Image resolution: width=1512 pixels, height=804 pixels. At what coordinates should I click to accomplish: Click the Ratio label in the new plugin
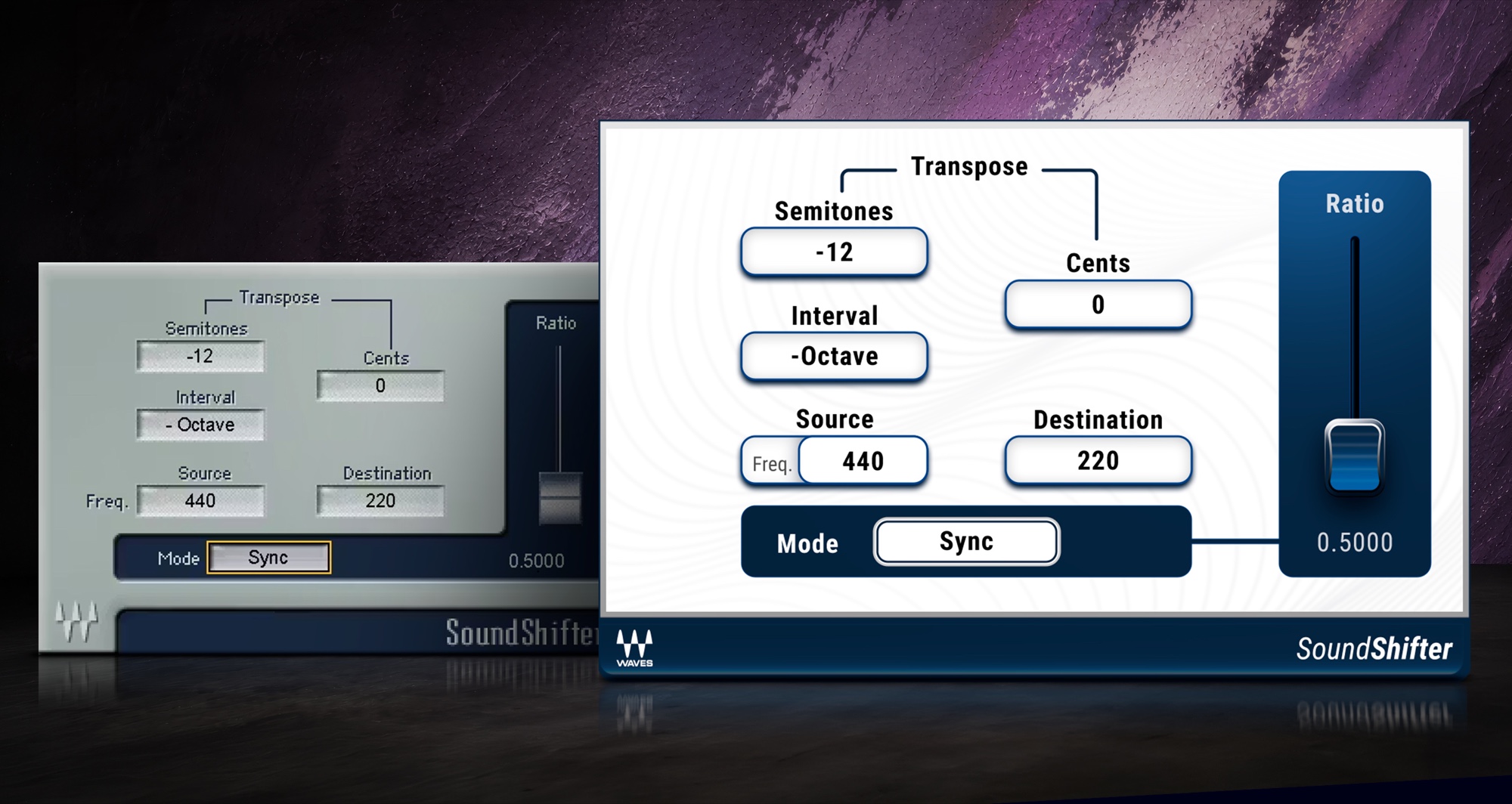[1354, 203]
